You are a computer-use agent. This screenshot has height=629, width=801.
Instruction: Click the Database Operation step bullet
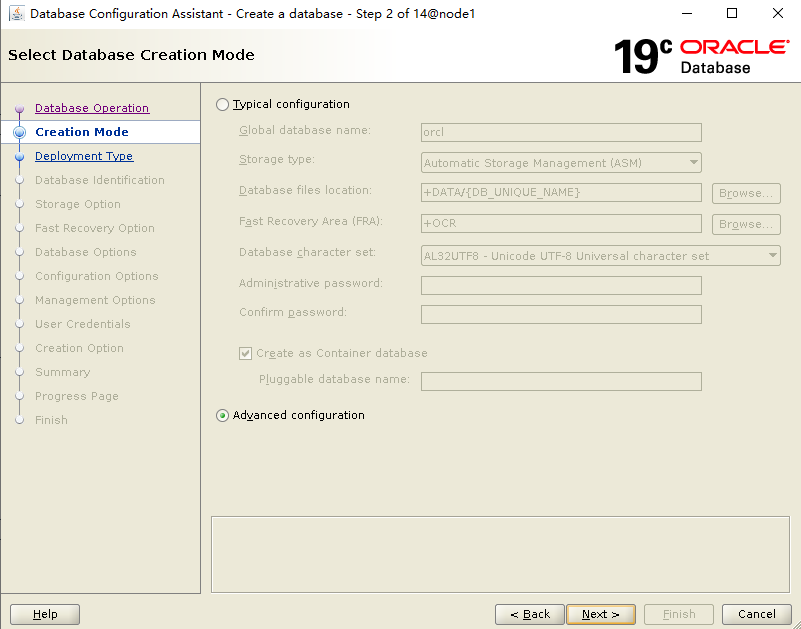(19, 109)
